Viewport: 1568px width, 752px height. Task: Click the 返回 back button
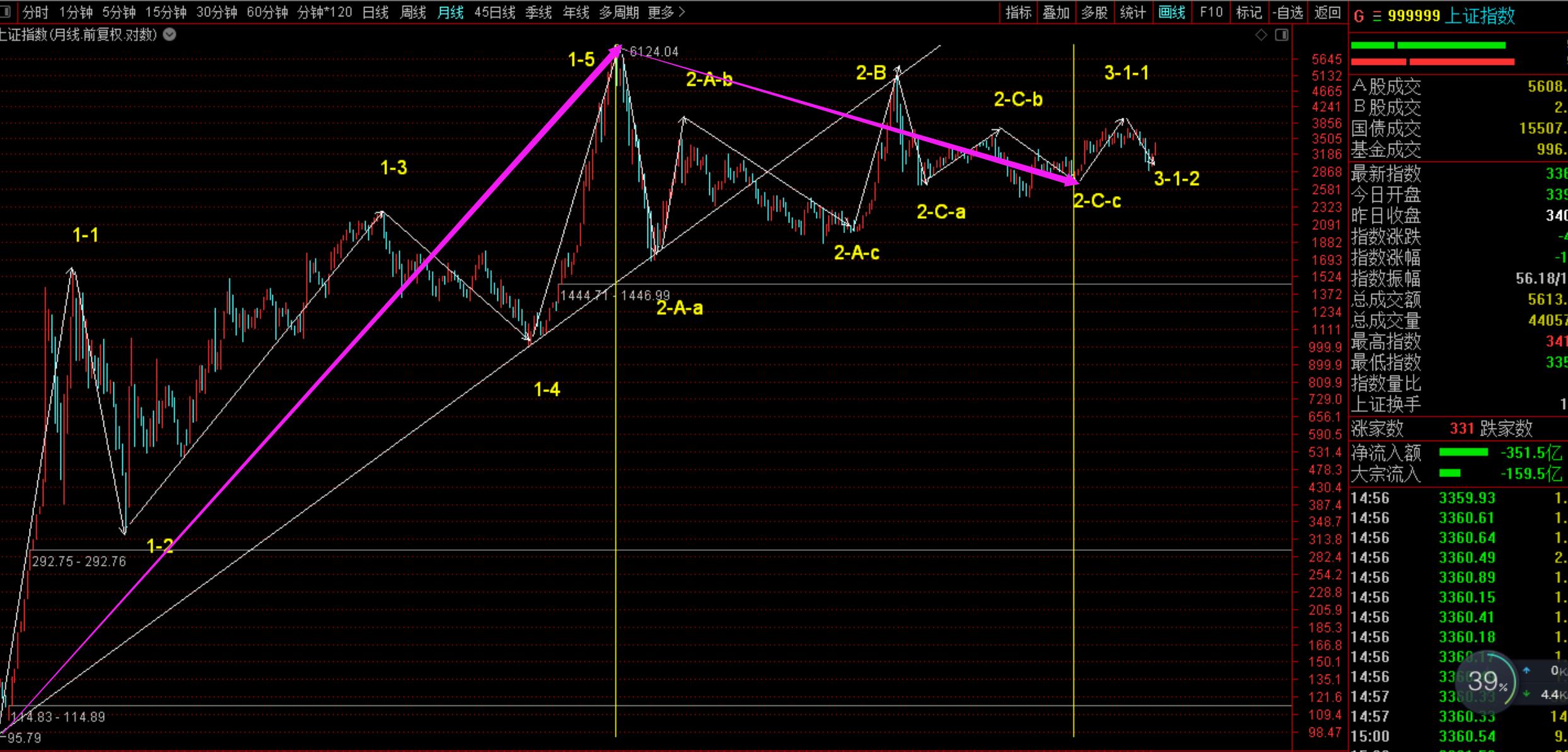coord(1327,12)
